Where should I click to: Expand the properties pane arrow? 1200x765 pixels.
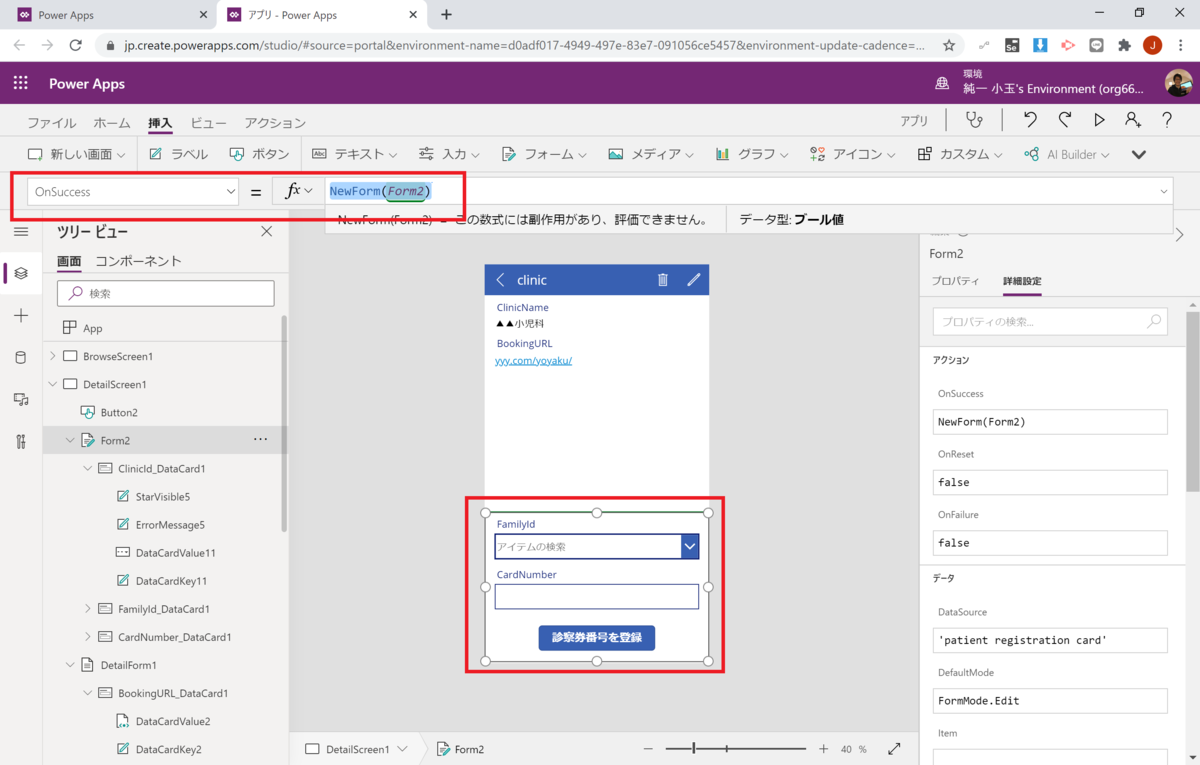(1180, 235)
